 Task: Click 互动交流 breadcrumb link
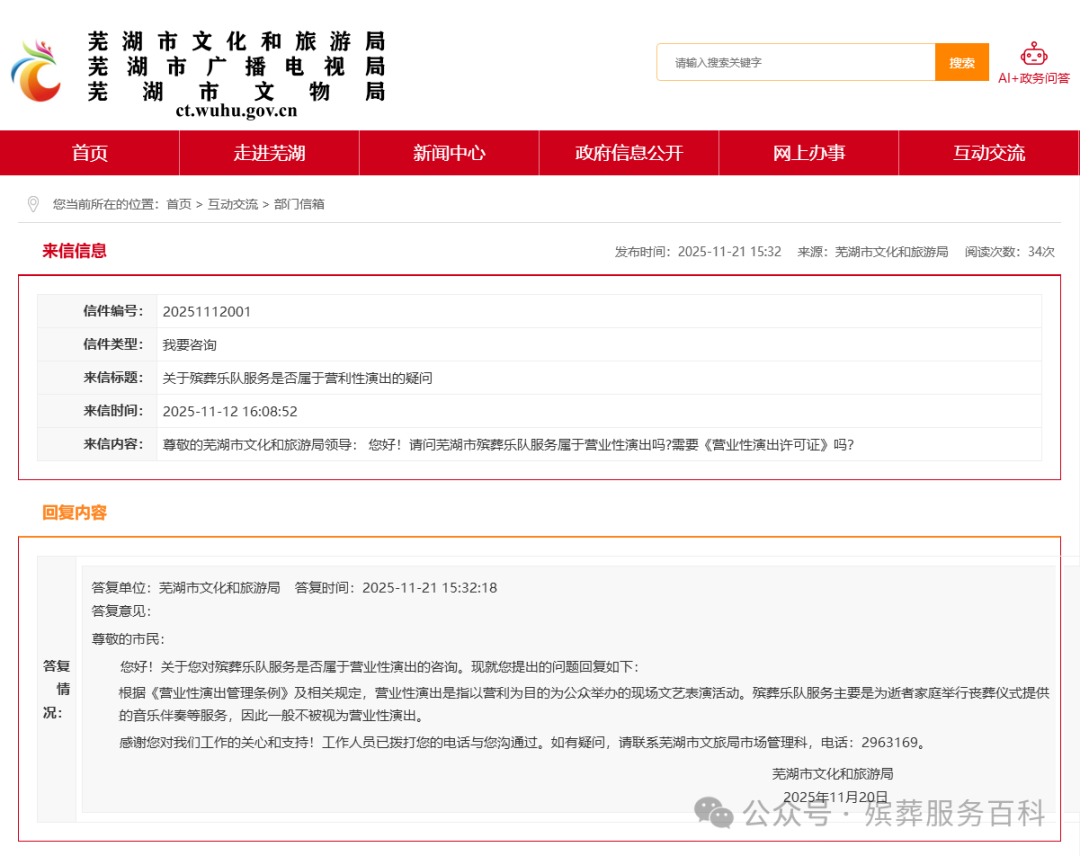coord(234,203)
